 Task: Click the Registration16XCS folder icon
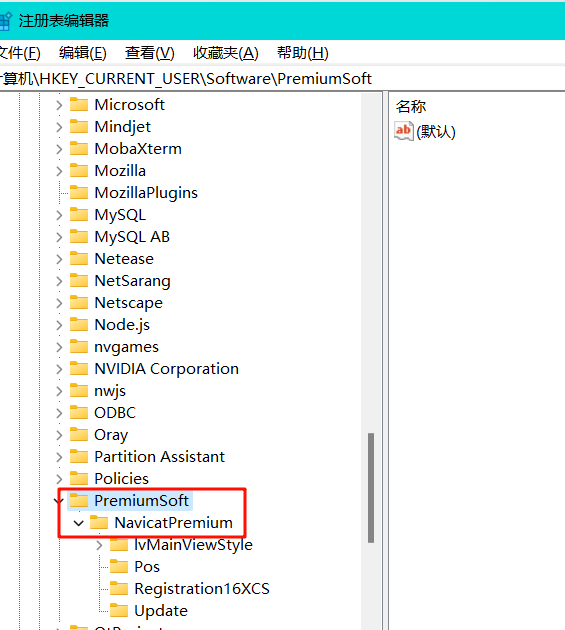[x=119, y=589]
